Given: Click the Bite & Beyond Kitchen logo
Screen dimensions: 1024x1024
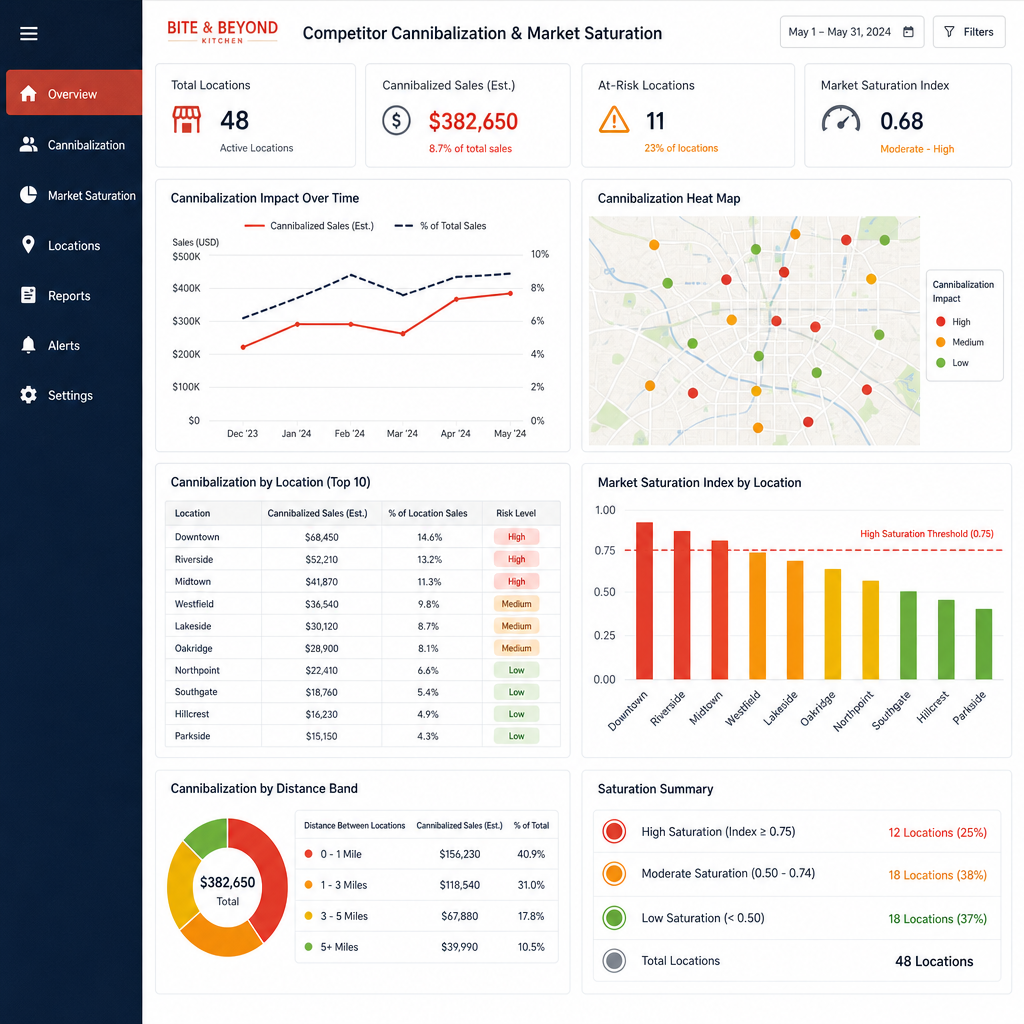Looking at the screenshot, I should pyautogui.click(x=222, y=31).
